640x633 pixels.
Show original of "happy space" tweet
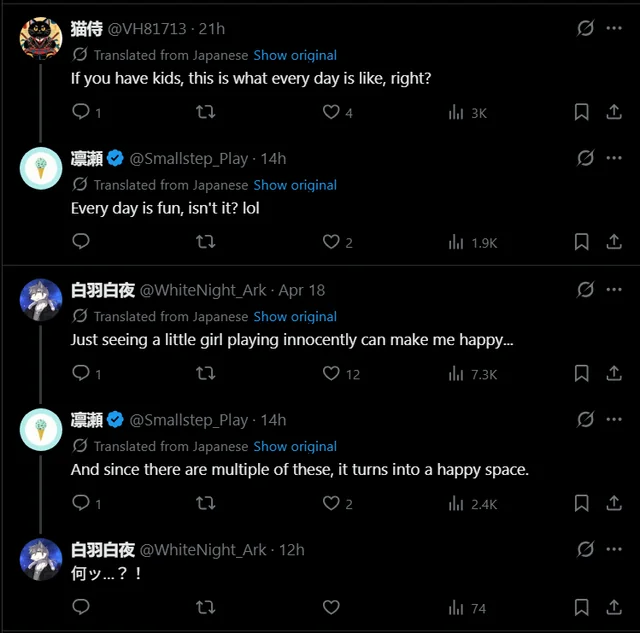[x=295, y=446]
